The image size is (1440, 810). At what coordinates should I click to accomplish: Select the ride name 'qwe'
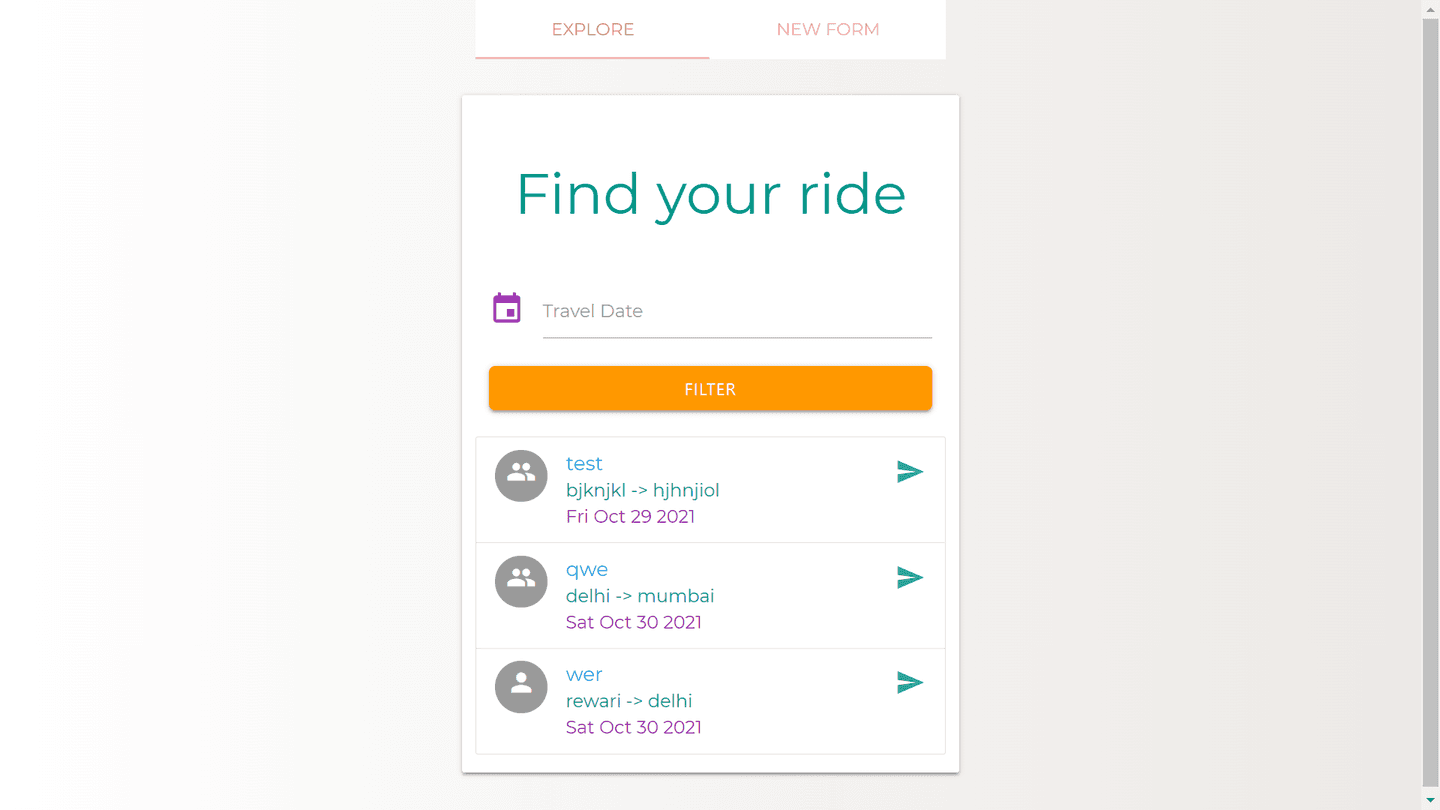pyautogui.click(x=587, y=570)
